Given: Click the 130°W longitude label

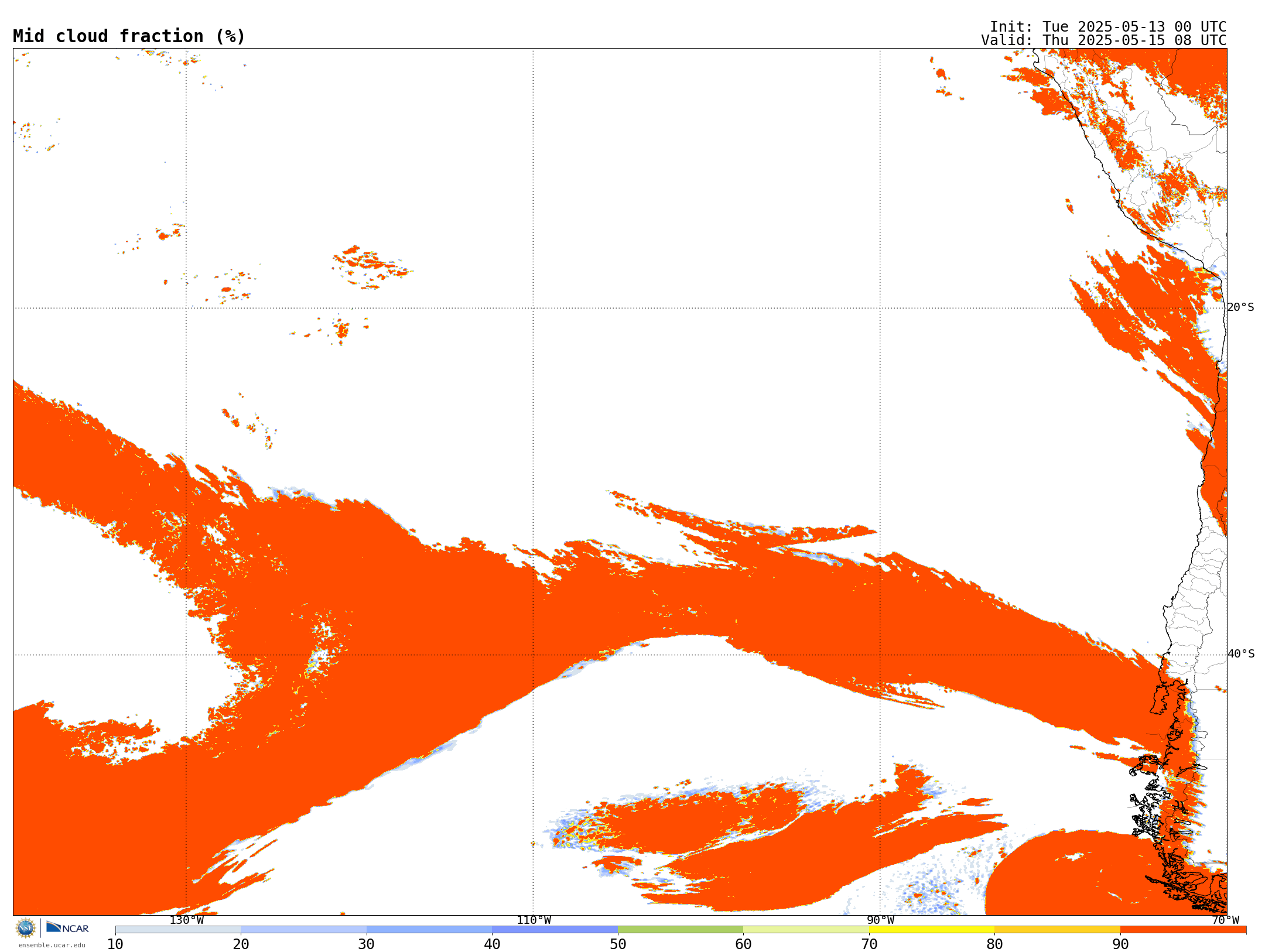Looking at the screenshot, I should pos(187,920).
